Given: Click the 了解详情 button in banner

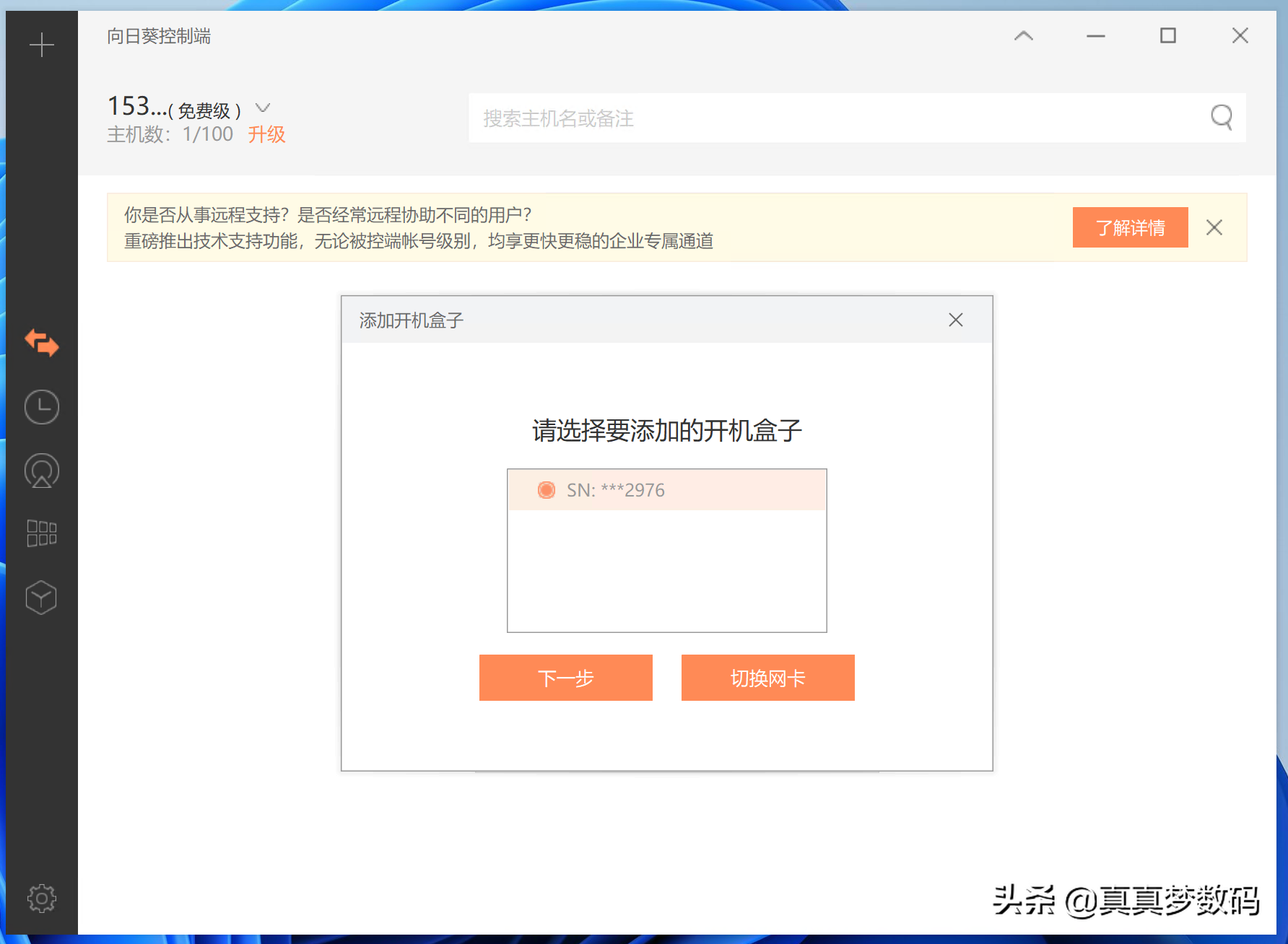Looking at the screenshot, I should pyautogui.click(x=1130, y=227).
